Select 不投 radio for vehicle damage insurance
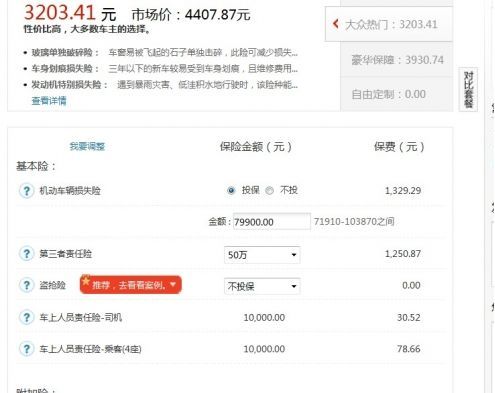This screenshot has height=393, width=495. (269, 191)
